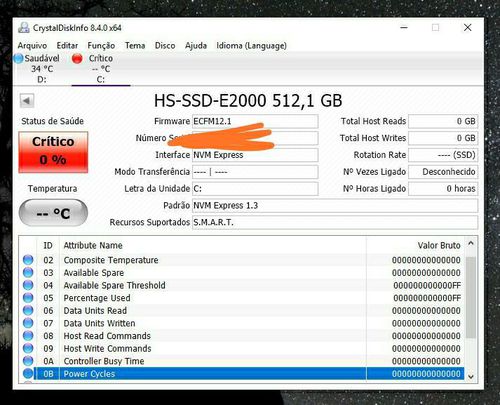Click the red Crítico 0 % health status button
The image size is (500, 405).
pos(53,152)
